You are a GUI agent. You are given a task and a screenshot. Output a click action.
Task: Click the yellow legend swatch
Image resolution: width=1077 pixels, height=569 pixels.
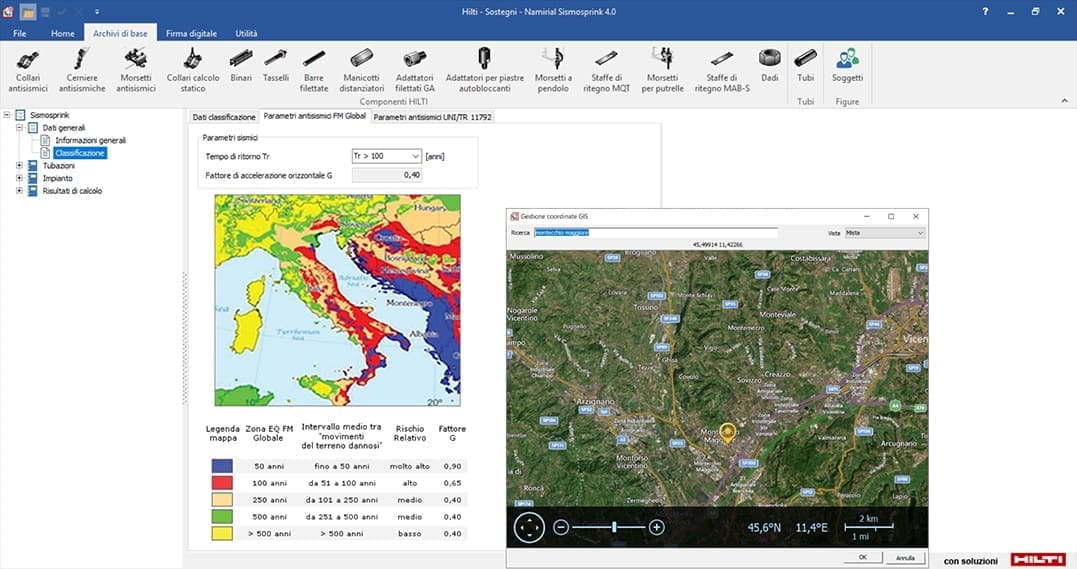click(222, 533)
